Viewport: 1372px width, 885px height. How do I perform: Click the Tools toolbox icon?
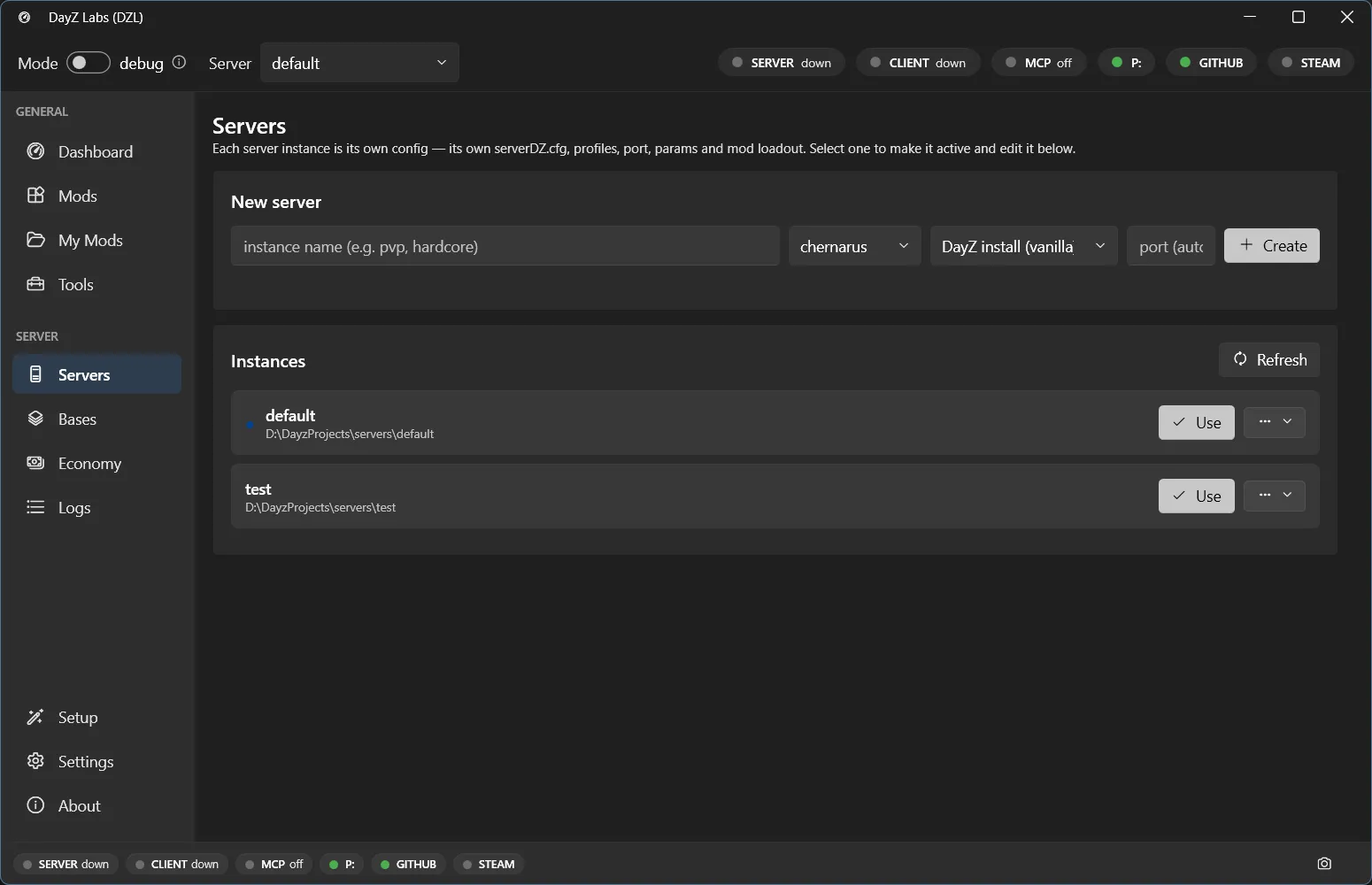pyautogui.click(x=35, y=284)
